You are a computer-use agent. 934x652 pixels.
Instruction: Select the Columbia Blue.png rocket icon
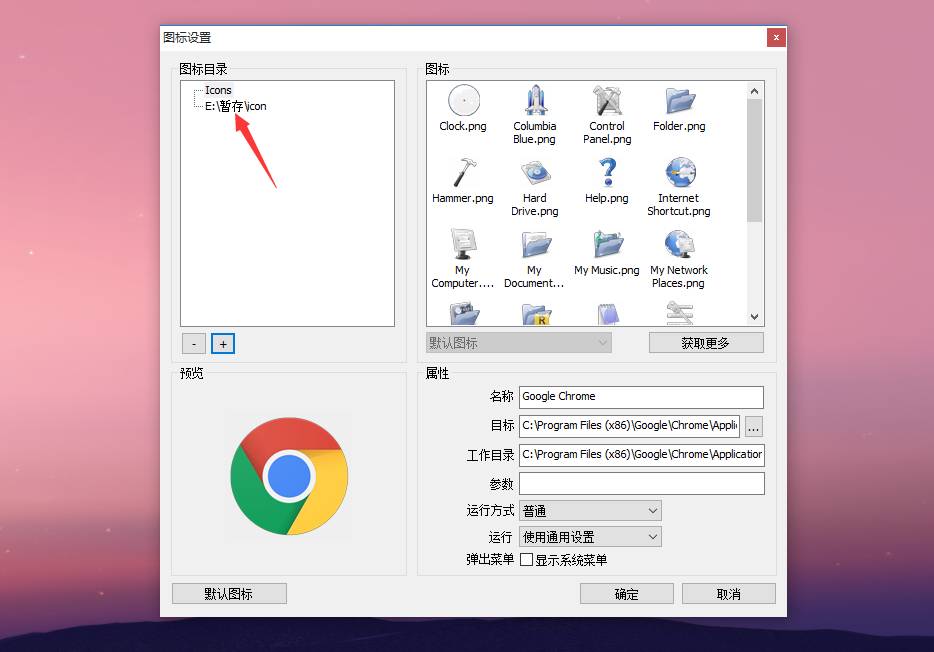point(534,100)
